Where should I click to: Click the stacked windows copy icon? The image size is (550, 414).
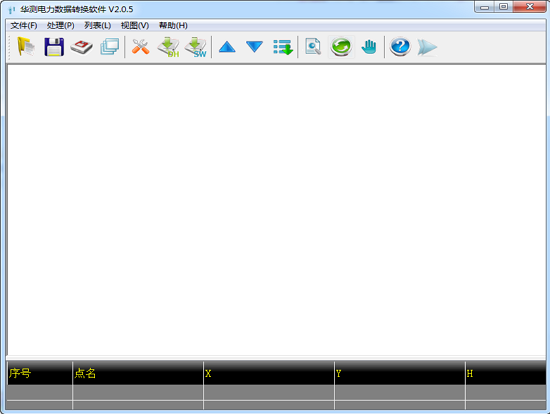[x=110, y=47]
